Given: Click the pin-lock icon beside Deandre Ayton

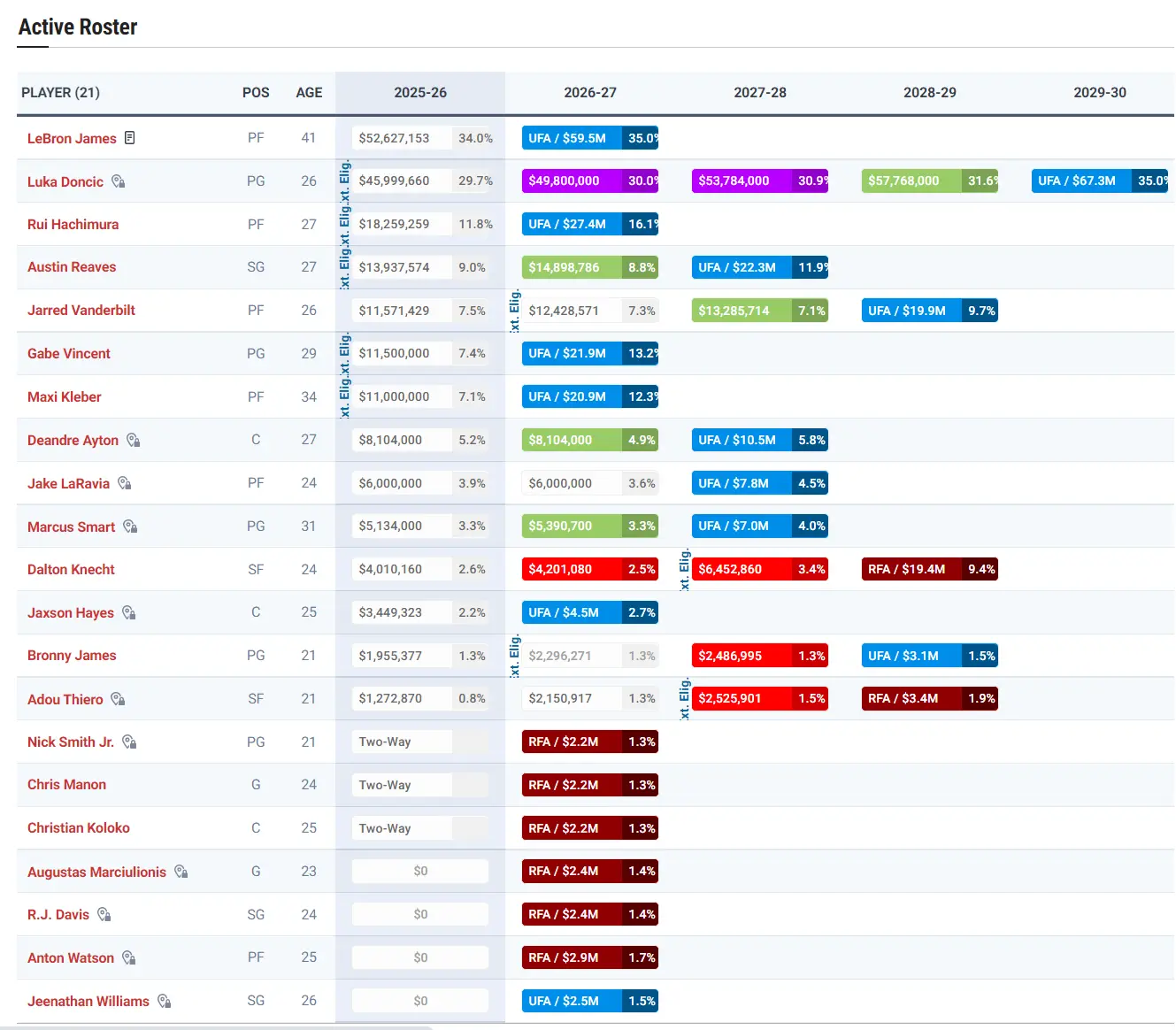Looking at the screenshot, I should pyautogui.click(x=133, y=440).
